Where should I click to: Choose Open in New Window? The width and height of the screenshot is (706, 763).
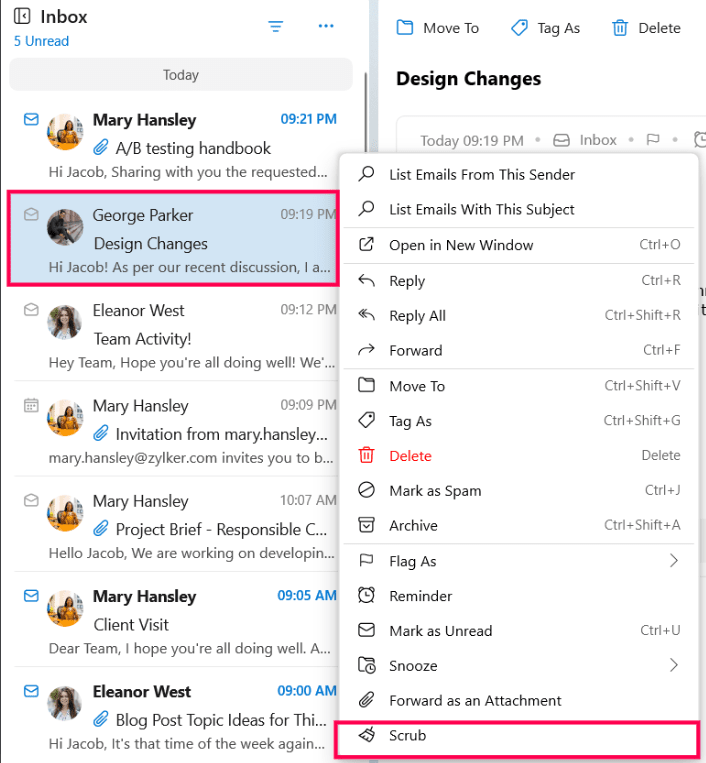click(519, 245)
